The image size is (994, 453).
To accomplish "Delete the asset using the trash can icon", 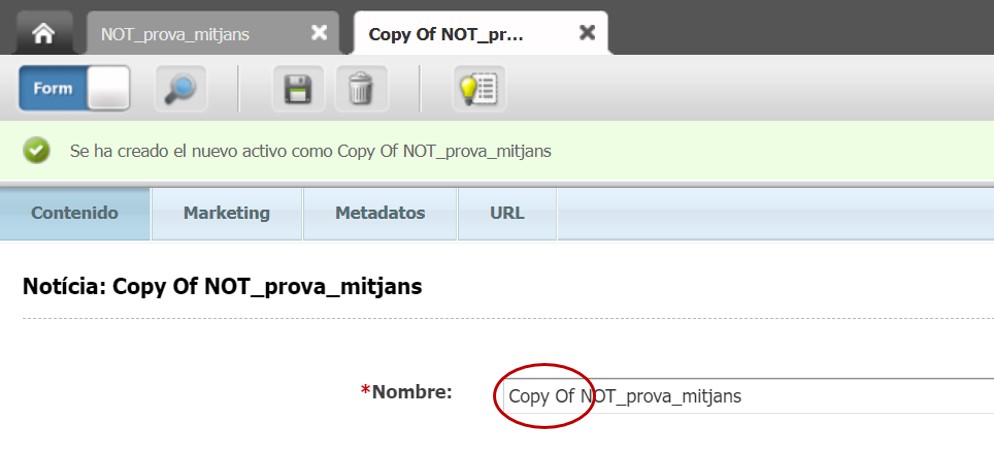I will click(361, 89).
